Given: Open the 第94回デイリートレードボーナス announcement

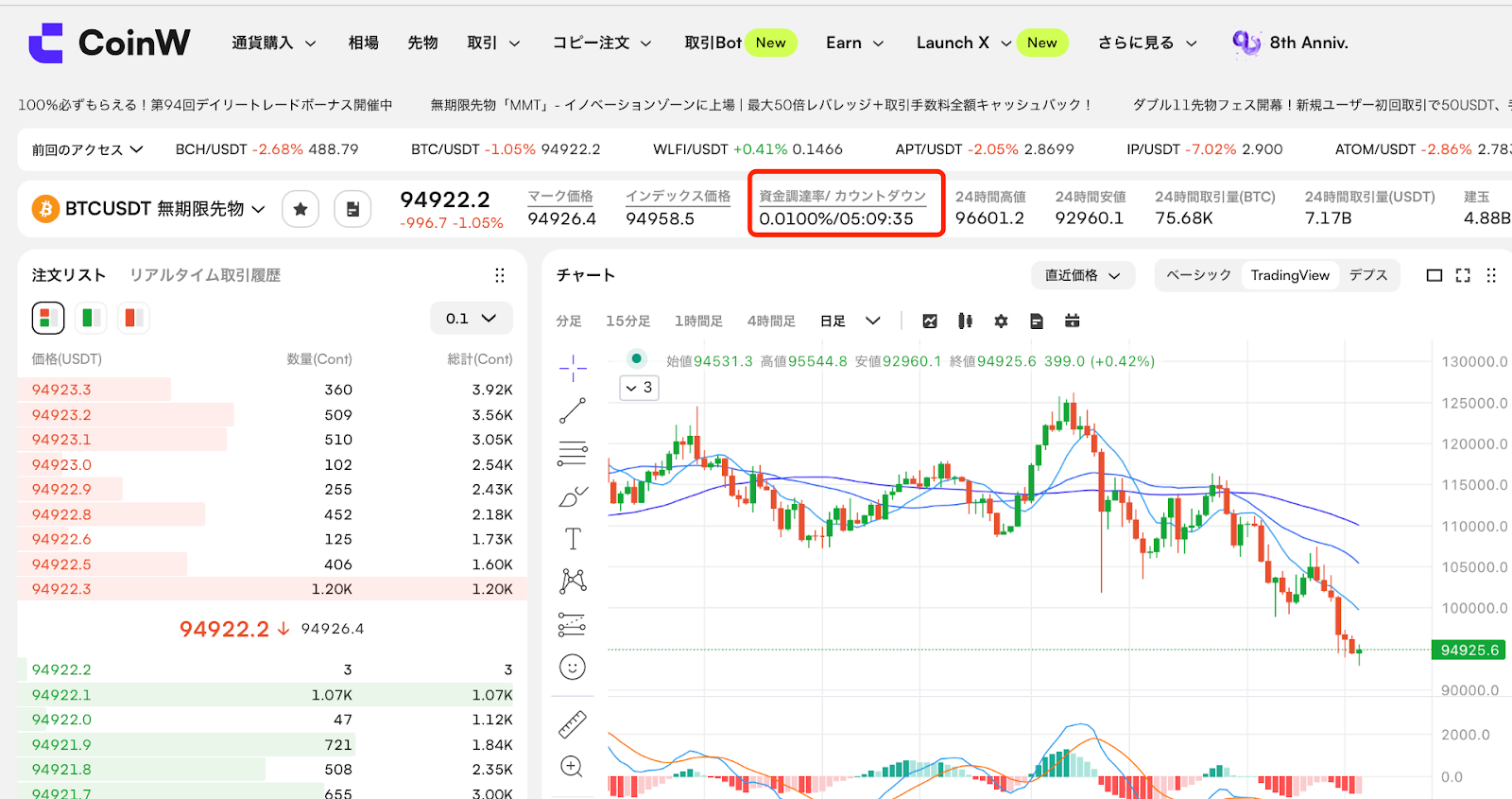Looking at the screenshot, I should (x=205, y=105).
